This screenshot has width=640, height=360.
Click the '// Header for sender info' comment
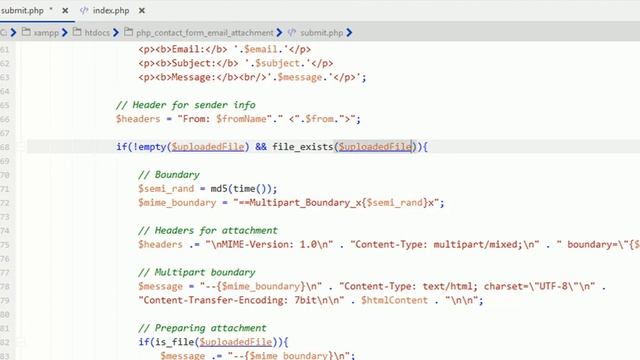[x=186, y=105]
